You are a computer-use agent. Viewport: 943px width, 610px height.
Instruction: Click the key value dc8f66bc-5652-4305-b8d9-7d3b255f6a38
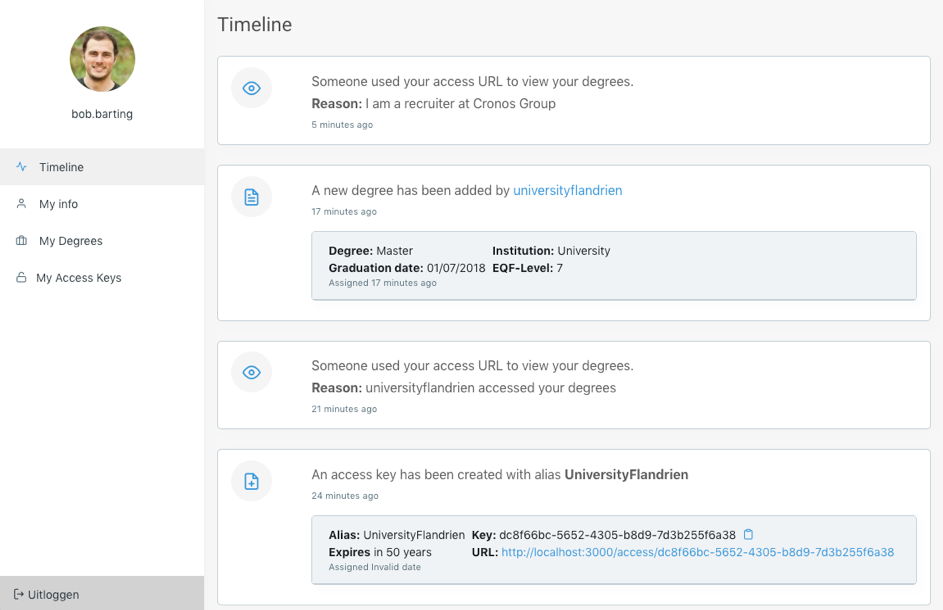(x=617, y=535)
